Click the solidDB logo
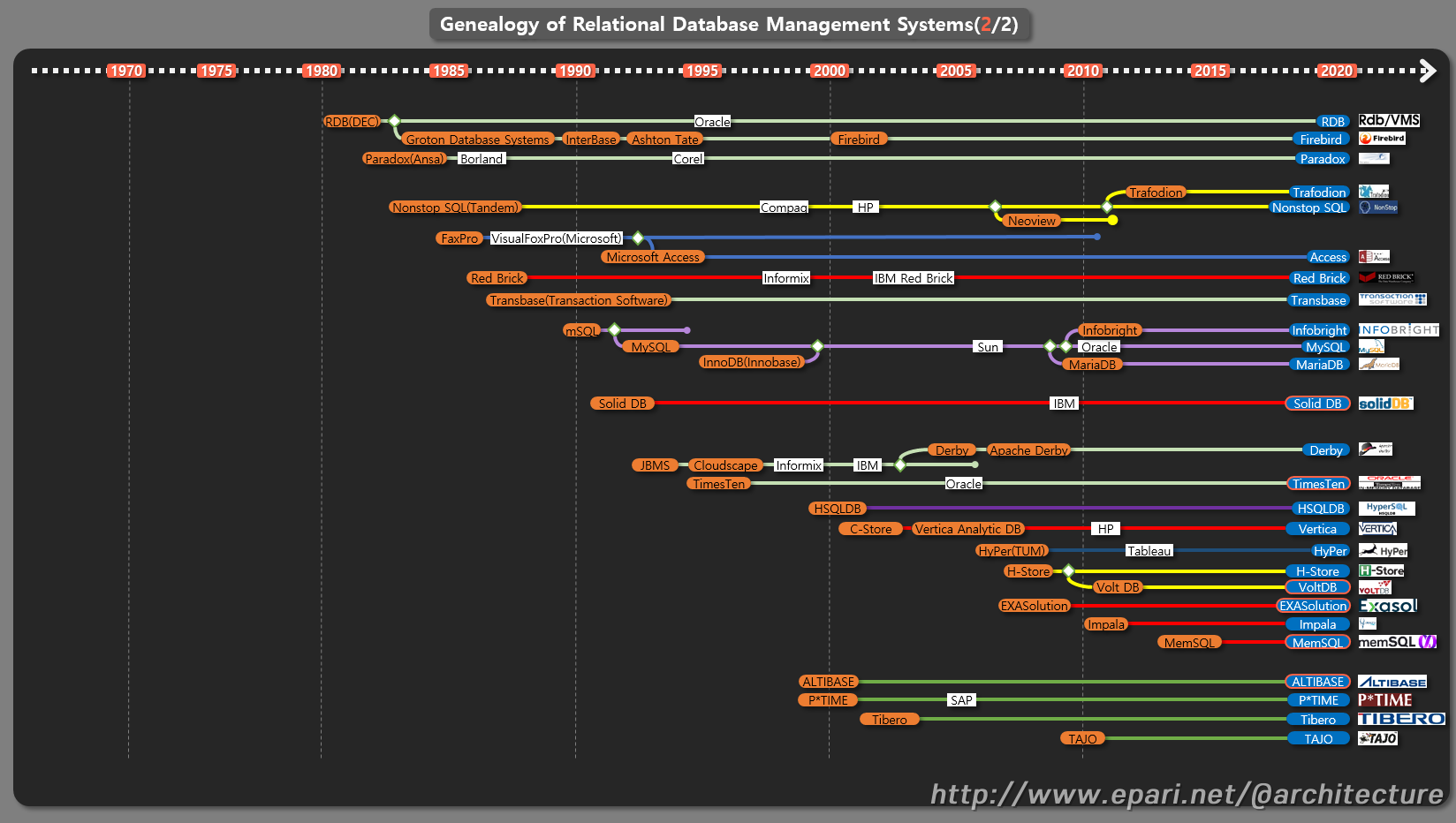This screenshot has height=823, width=1456. [1385, 404]
